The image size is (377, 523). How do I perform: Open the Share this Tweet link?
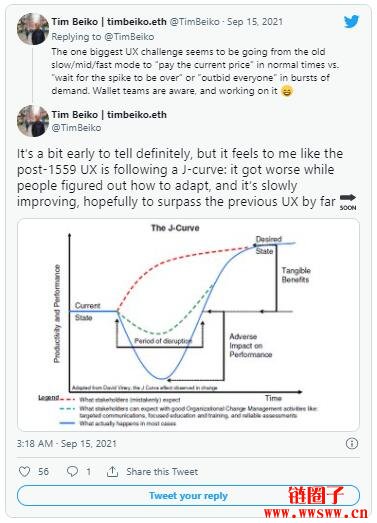162,472
